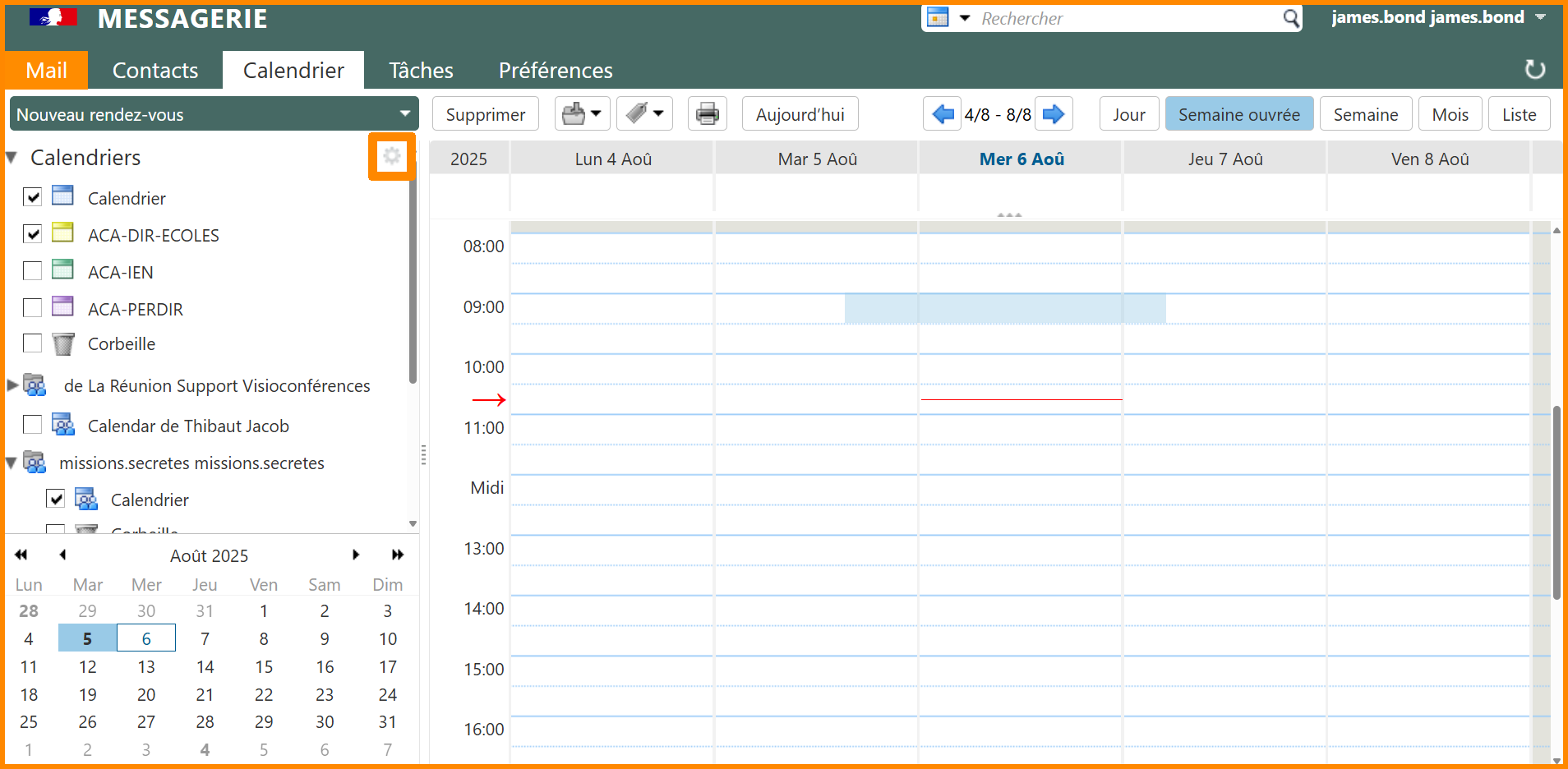Check the Calendar de Thibaut Jacob box
The height and width of the screenshot is (769, 1568).
[33, 425]
